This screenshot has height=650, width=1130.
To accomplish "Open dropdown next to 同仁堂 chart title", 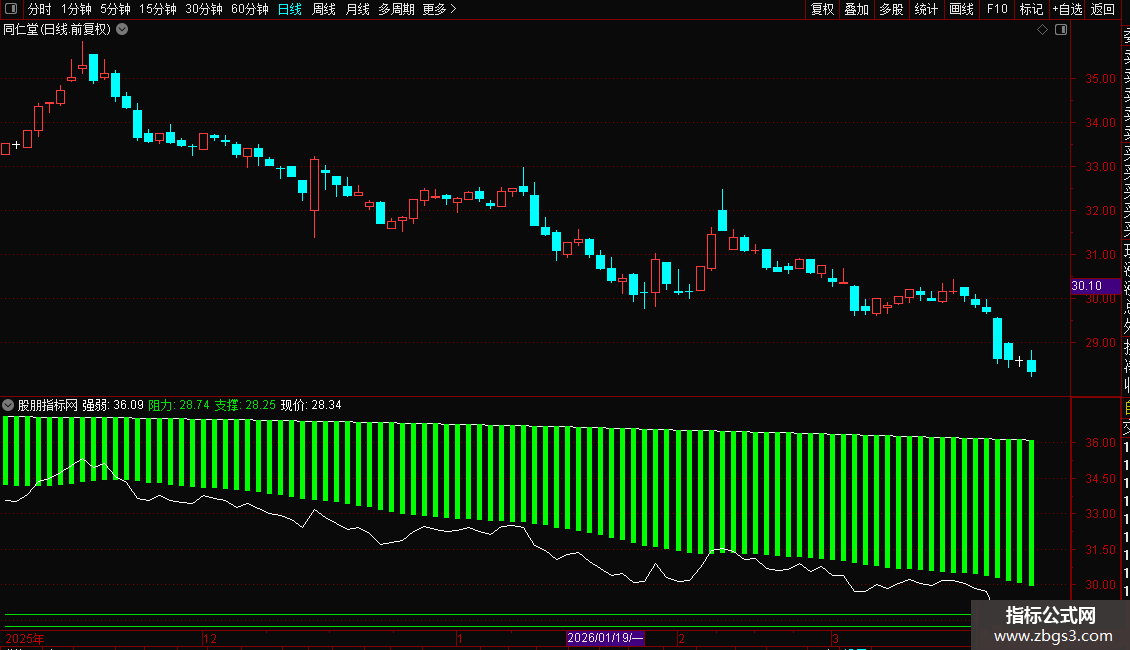I will [123, 30].
